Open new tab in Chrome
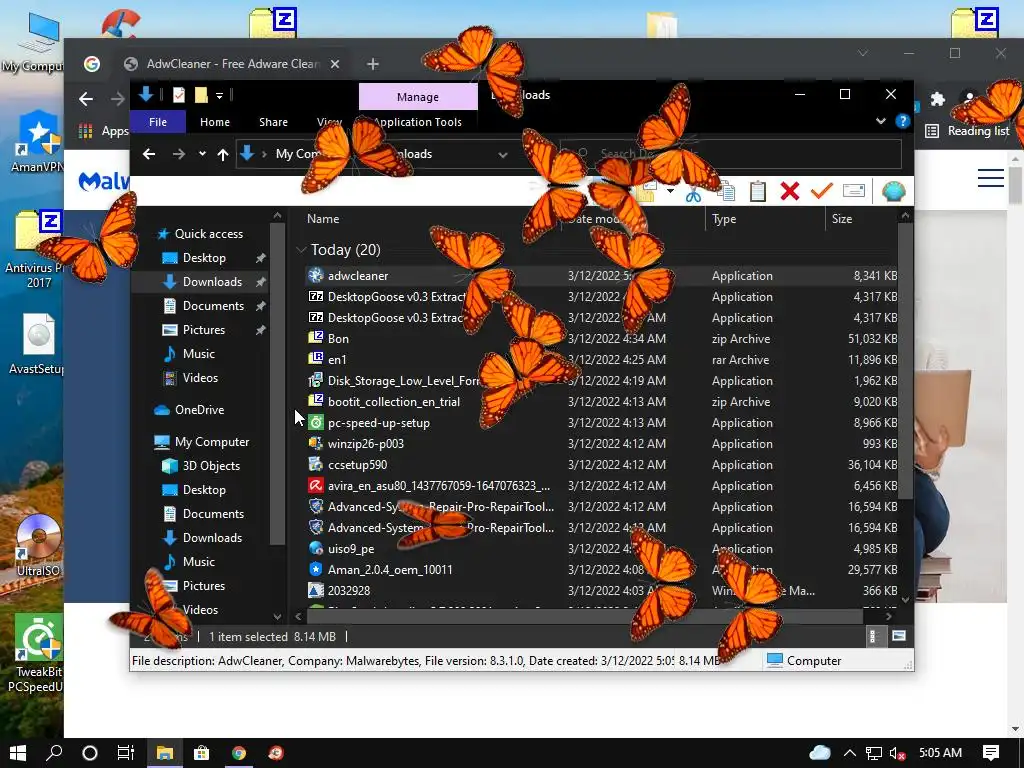 (x=372, y=64)
